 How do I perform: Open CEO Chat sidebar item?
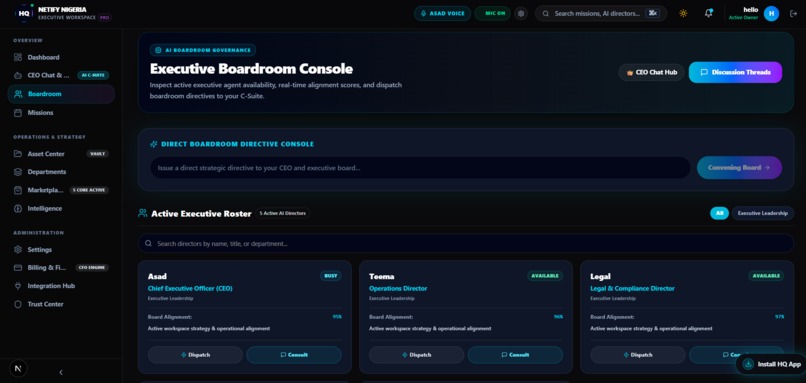point(61,75)
